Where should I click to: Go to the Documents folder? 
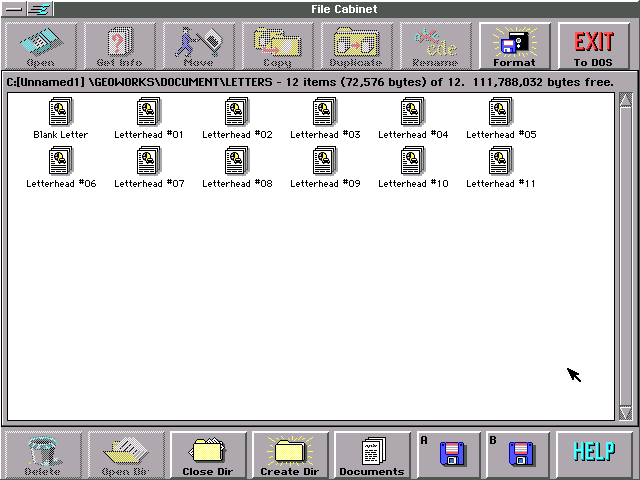click(x=372, y=455)
